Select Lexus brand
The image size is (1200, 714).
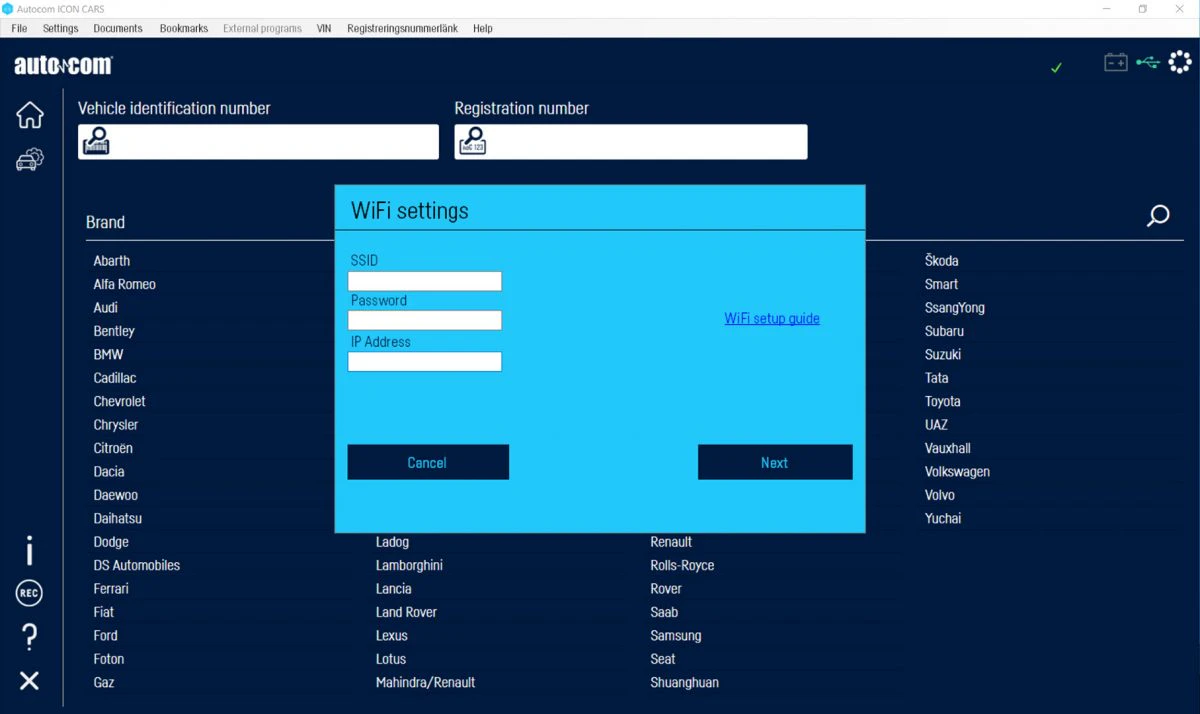point(392,635)
